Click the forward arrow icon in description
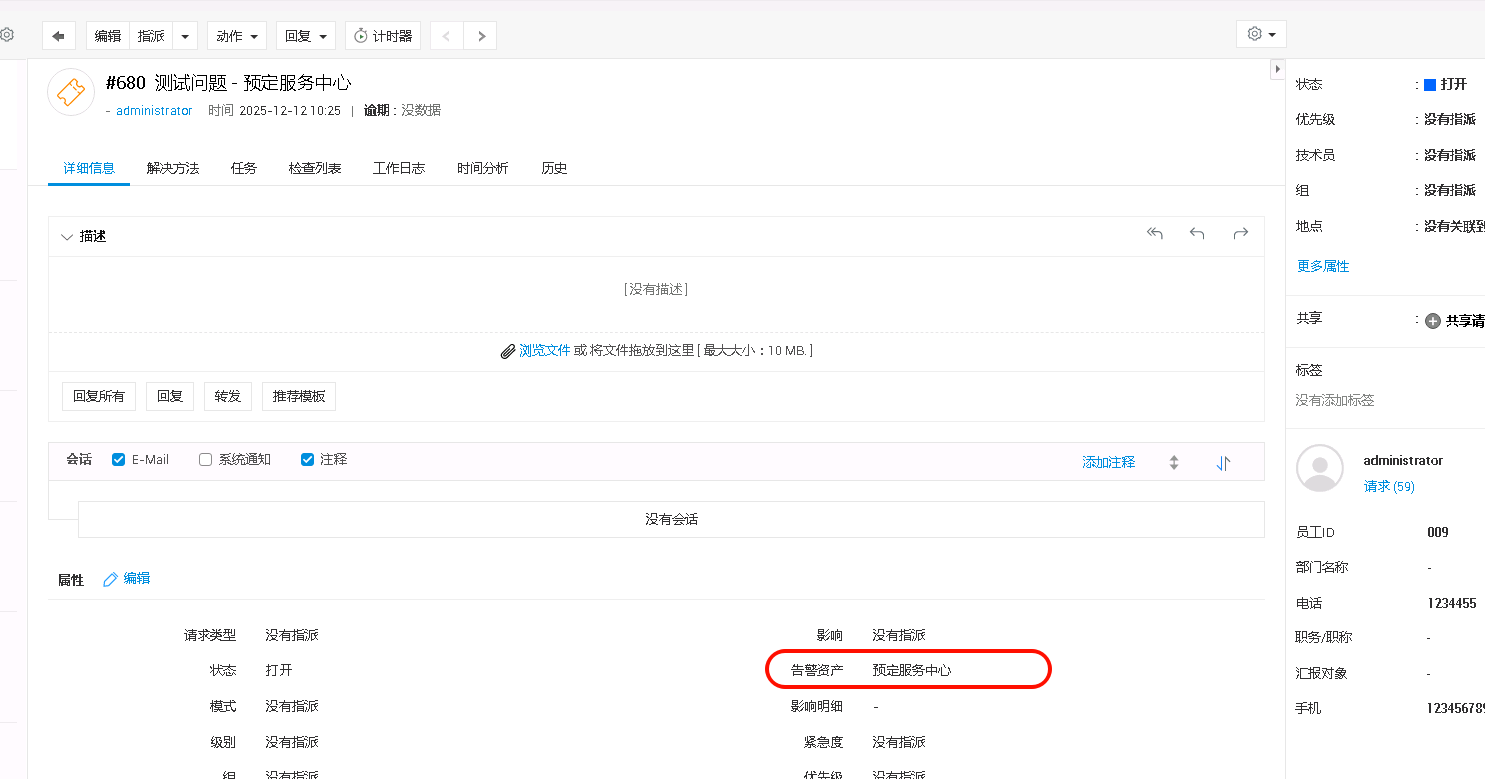1485x779 pixels. pyautogui.click(x=1240, y=234)
